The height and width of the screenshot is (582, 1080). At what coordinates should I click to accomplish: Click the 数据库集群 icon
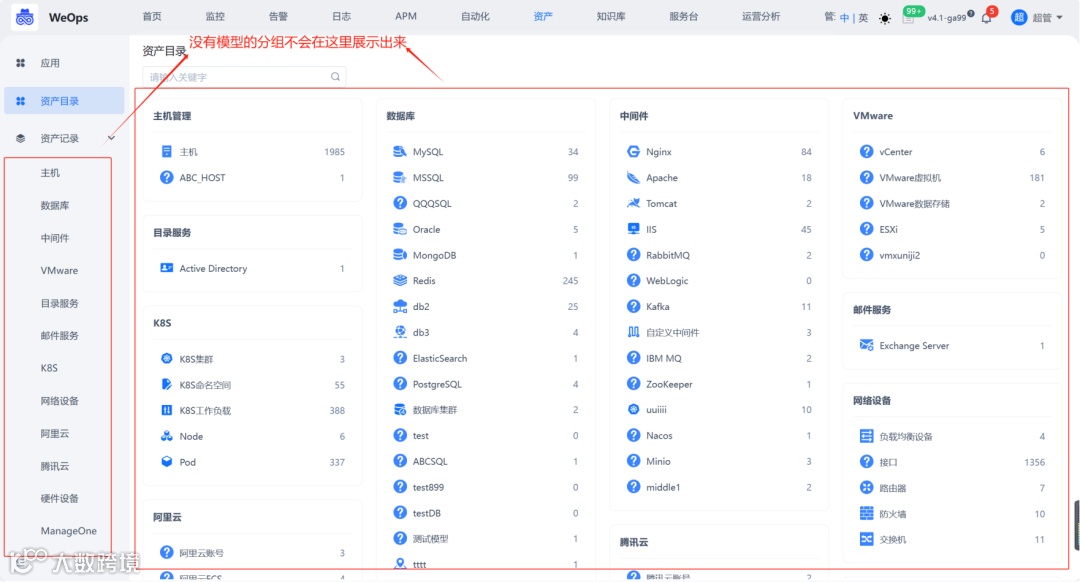(x=399, y=410)
